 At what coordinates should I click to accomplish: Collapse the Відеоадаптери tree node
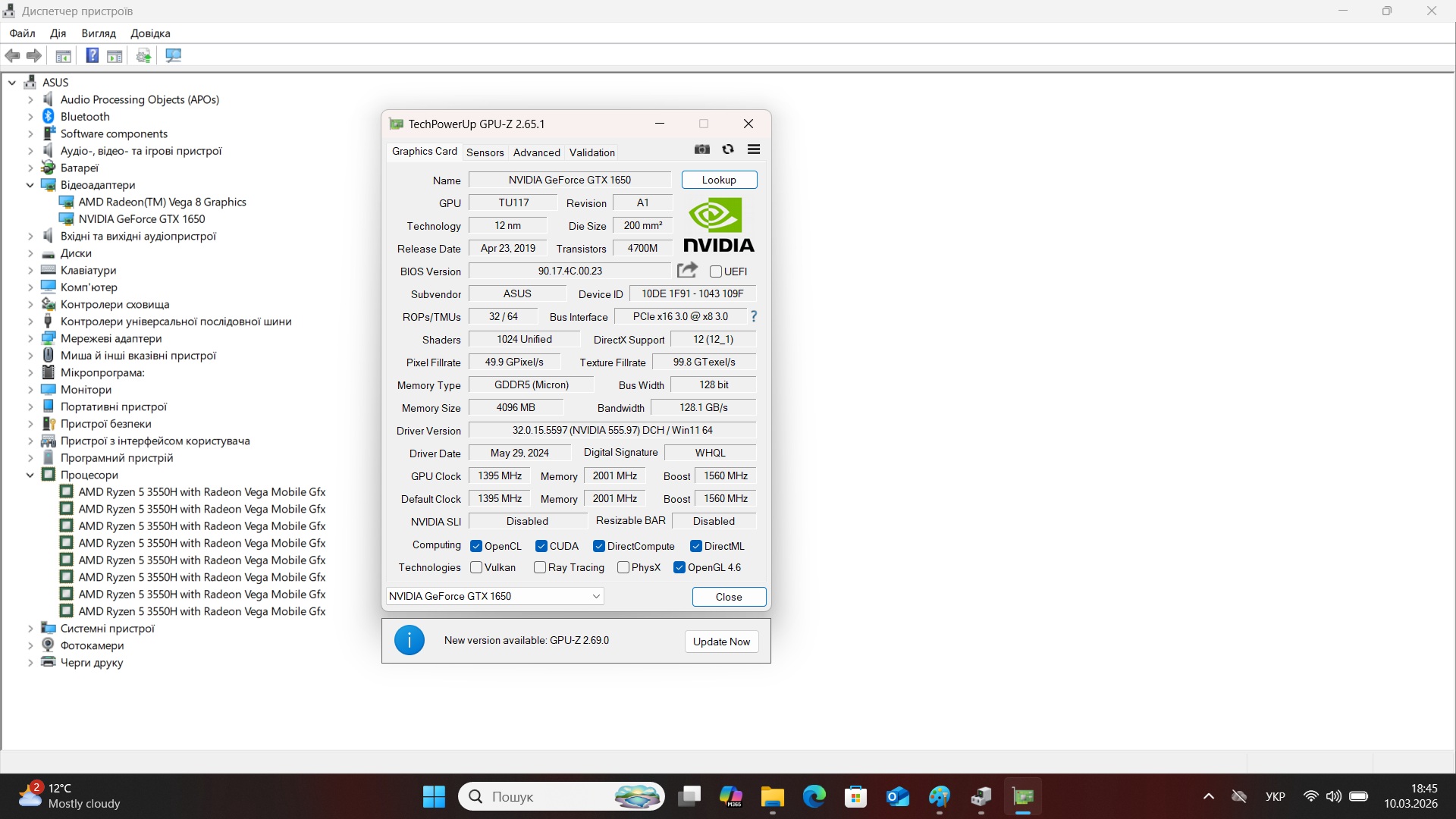pos(30,185)
